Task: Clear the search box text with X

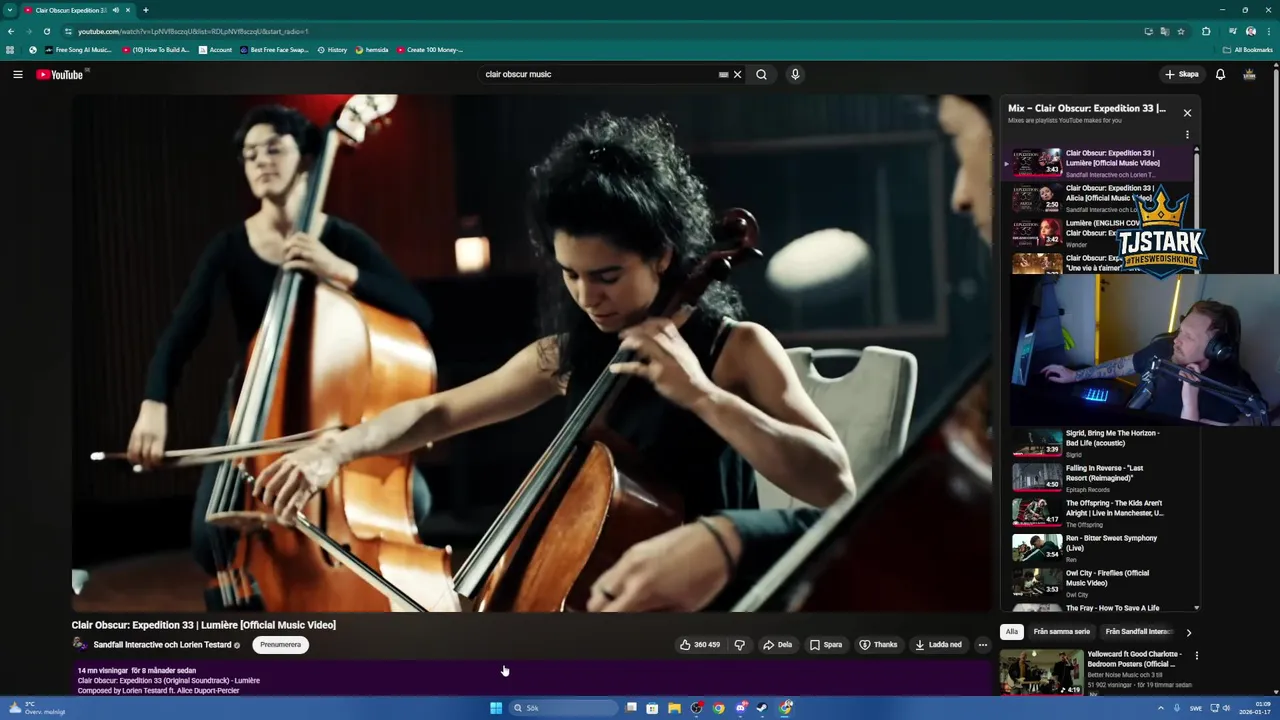Action: (738, 74)
